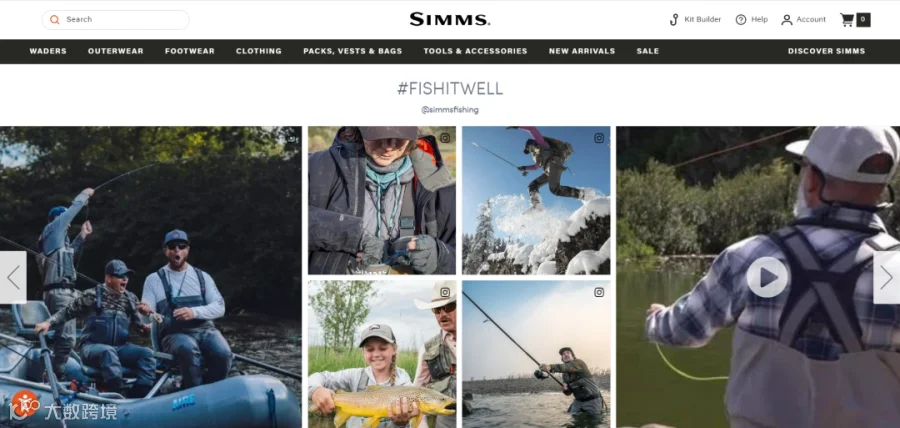This screenshot has width=900, height=428.
Task: Click Discover Simms link
Action: (x=826, y=51)
